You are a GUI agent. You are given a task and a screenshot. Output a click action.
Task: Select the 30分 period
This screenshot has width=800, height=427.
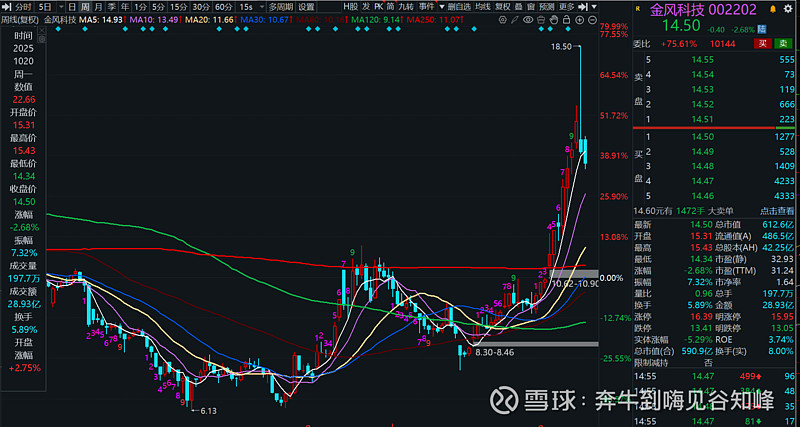coord(202,7)
